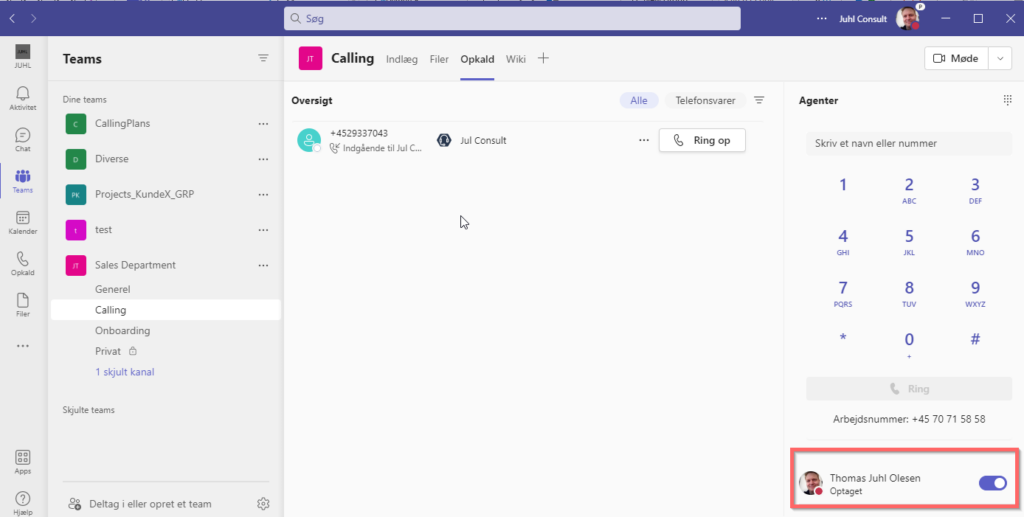1024x517 pixels.
Task: Select the Calling channel
Action: pyautogui.click(x=166, y=310)
